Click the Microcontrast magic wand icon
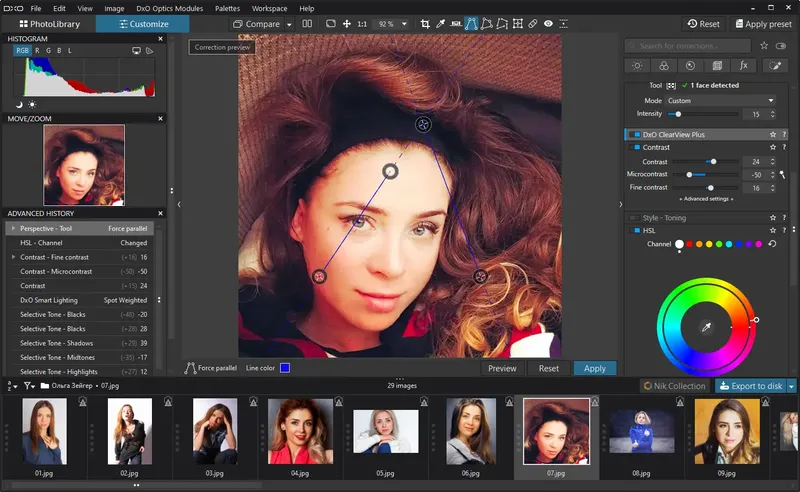This screenshot has width=800, height=492. coord(783,175)
